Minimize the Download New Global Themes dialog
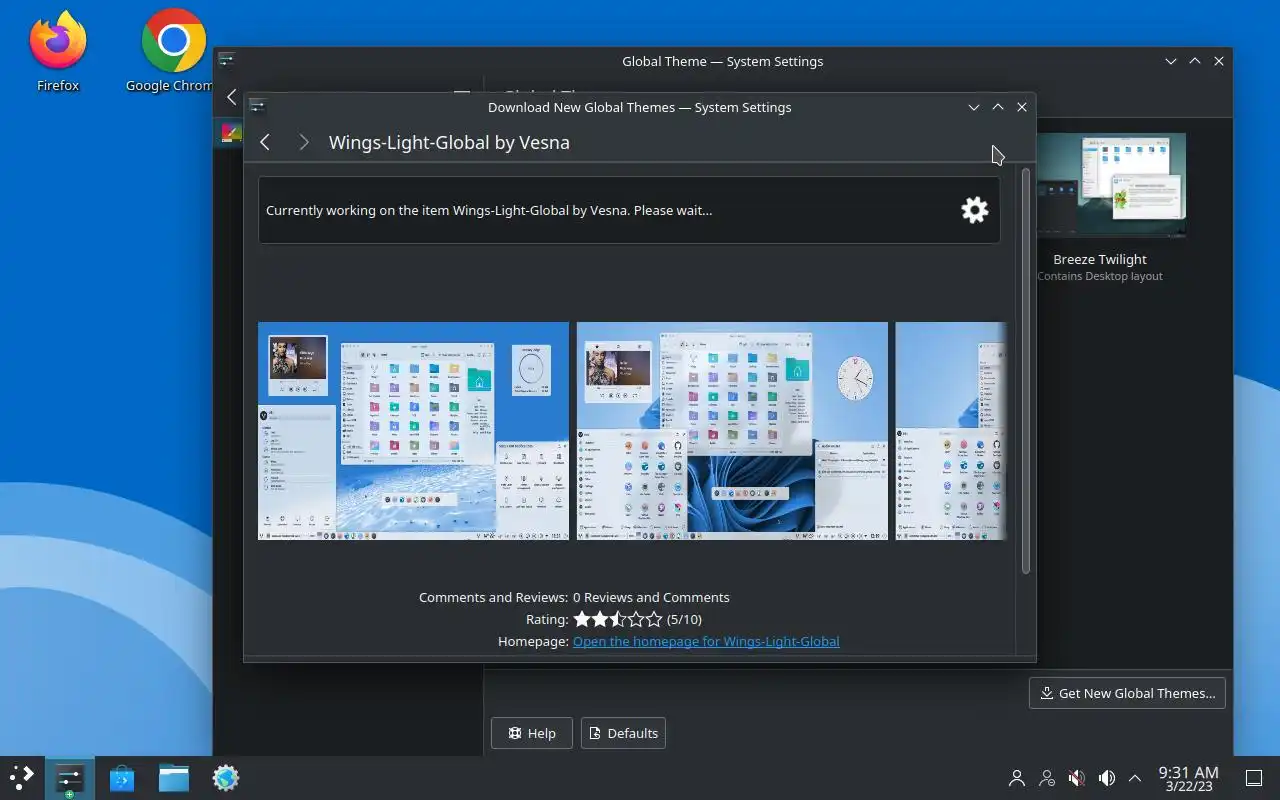Image resolution: width=1280 pixels, height=800 pixels. pos(973,107)
